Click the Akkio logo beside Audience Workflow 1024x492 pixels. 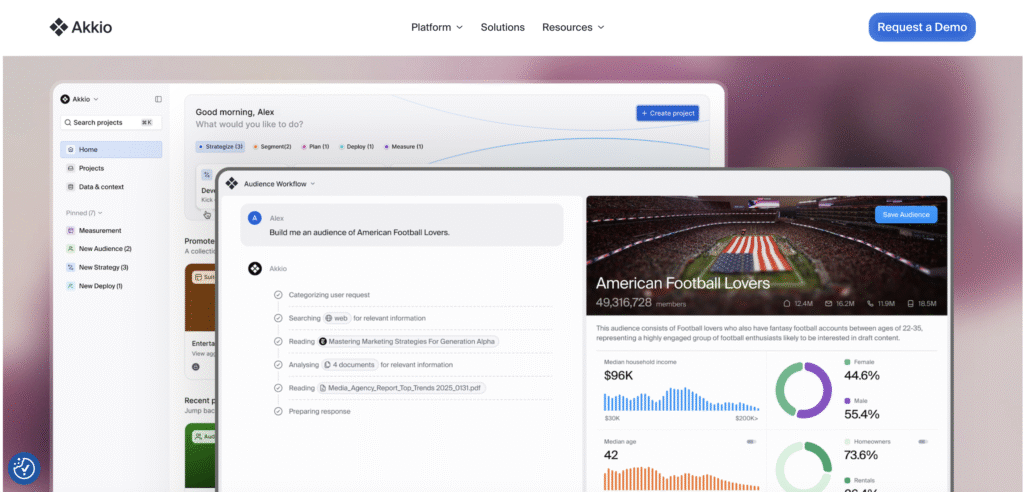[231, 184]
